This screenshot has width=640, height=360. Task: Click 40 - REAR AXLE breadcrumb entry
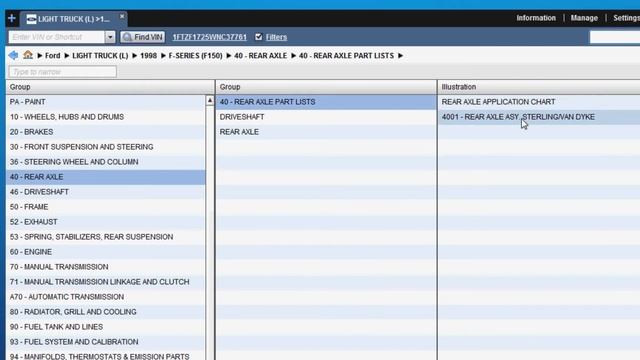260,56
